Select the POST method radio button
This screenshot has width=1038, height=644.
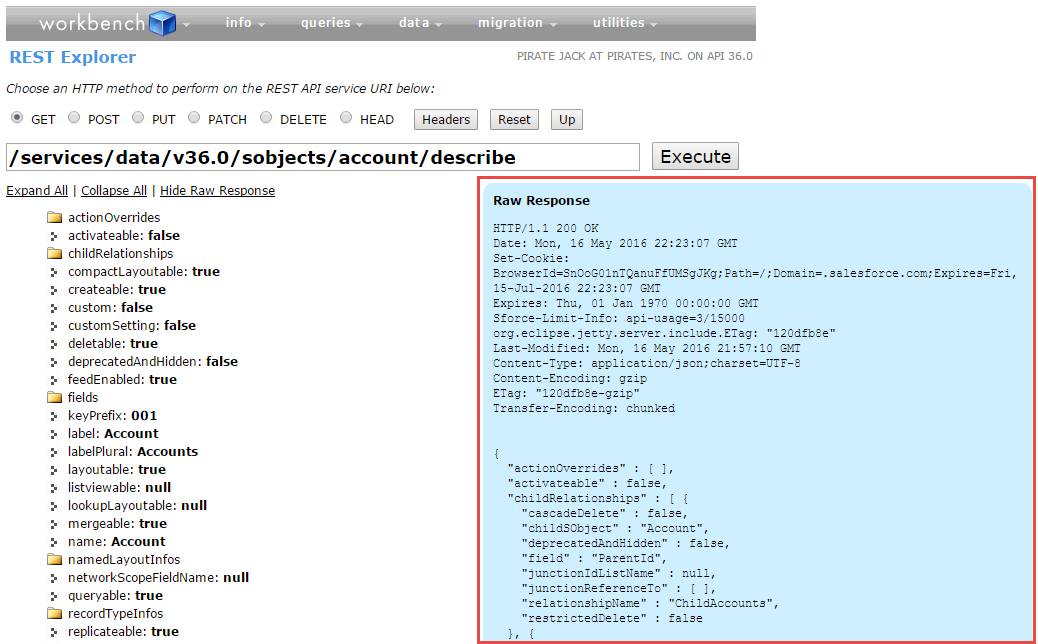pyautogui.click(x=74, y=118)
